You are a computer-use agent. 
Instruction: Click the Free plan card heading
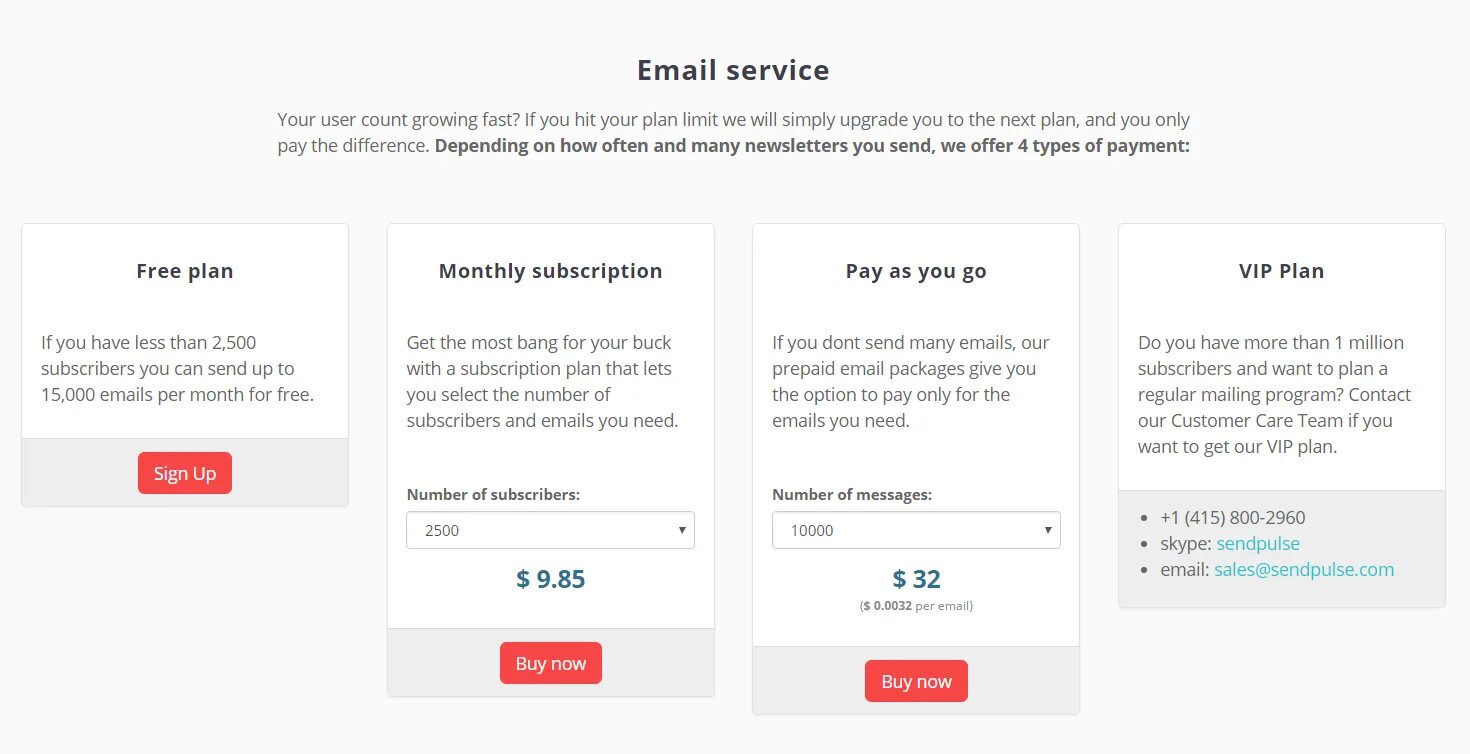(x=185, y=271)
